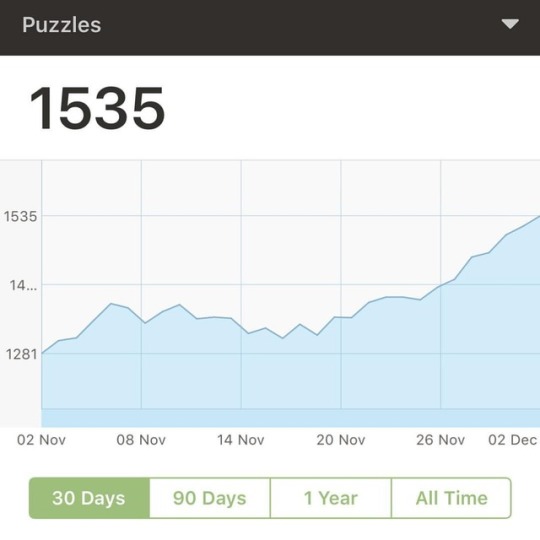Image resolution: width=540 pixels, height=540 pixels.
Task: Click the 02 Nov date label
Action: coord(41,440)
